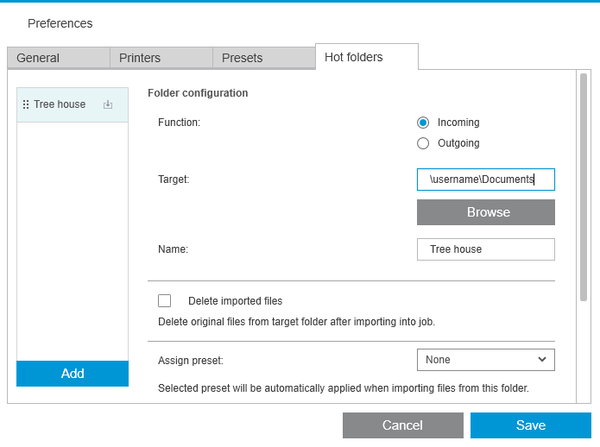Image resolution: width=600 pixels, height=447 pixels.
Task: Click the Folder configuration heading
Action: [x=198, y=93]
